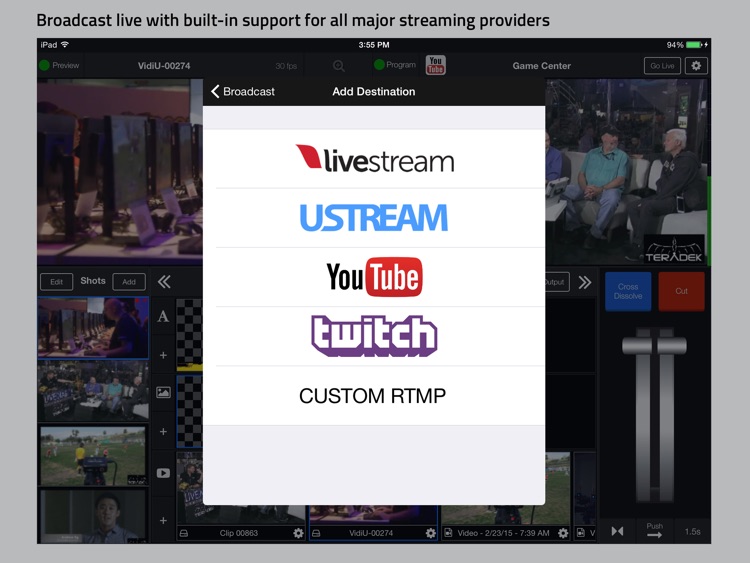Tap the Output button behind the dialog
Viewport: 750px width, 563px height.
[557, 282]
